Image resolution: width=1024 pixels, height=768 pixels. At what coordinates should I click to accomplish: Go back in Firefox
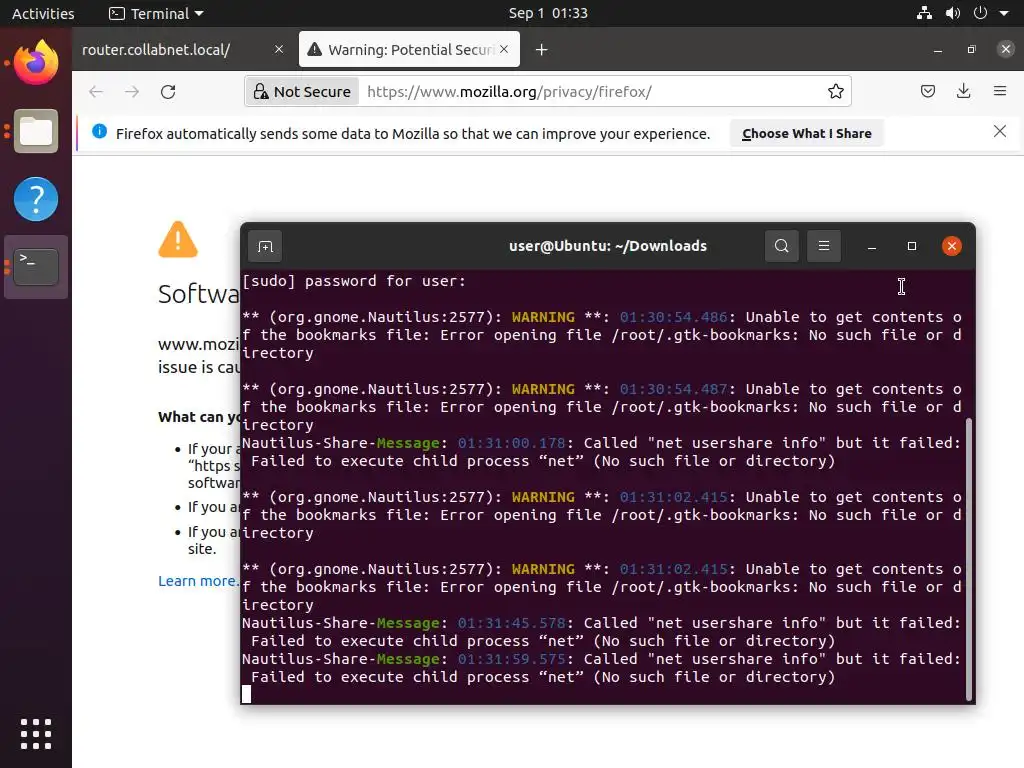[96, 91]
